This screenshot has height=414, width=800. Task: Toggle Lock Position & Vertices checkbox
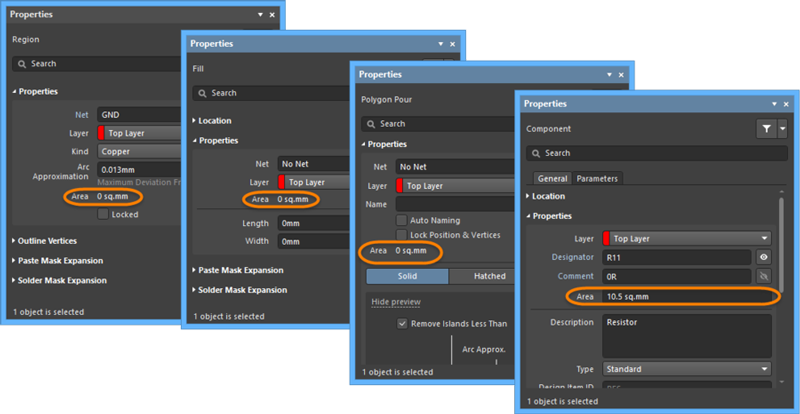[x=402, y=234]
